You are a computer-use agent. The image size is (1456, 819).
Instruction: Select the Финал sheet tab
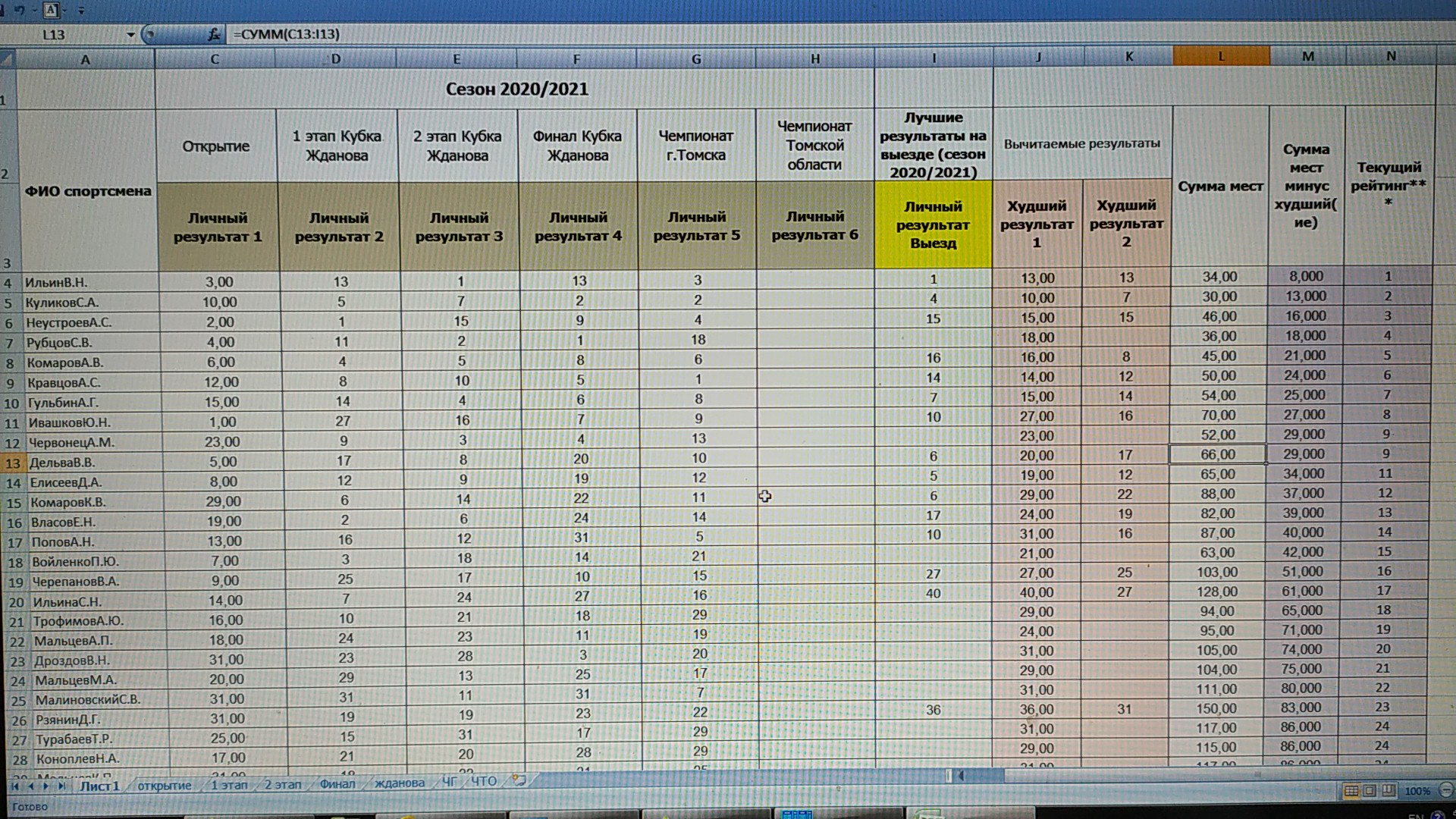[x=337, y=784]
